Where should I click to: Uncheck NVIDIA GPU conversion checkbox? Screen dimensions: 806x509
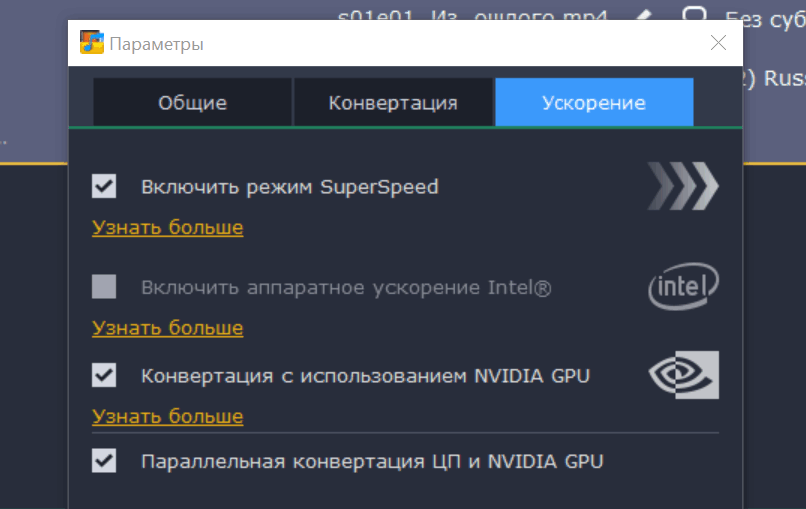tap(104, 375)
